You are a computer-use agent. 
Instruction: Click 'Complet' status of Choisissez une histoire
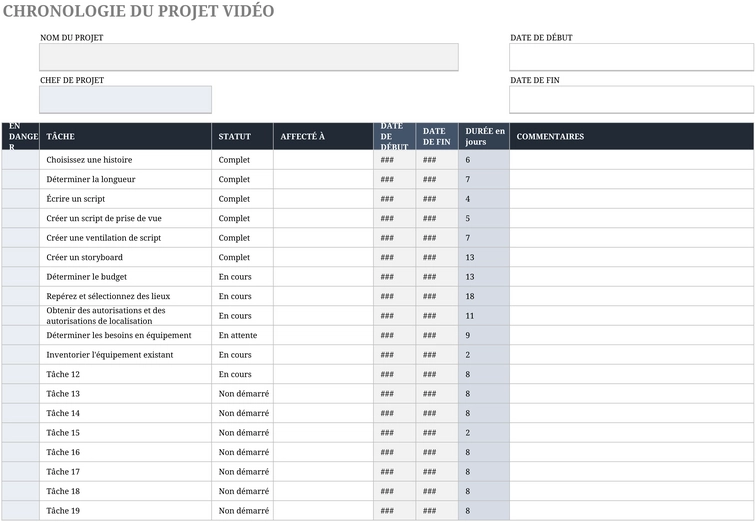243,160
